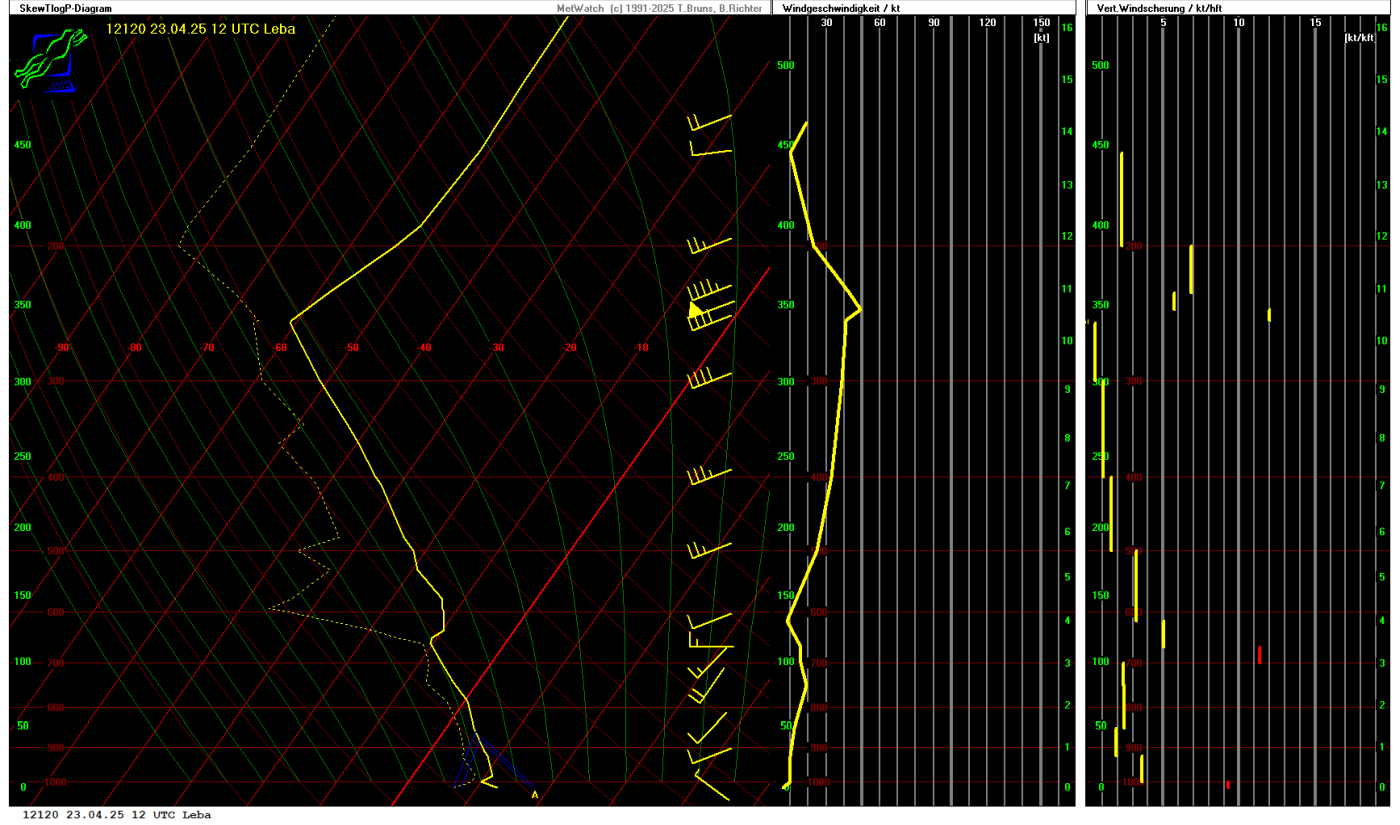
Task: Click the MetWatch copyright notice text
Action: point(661,8)
